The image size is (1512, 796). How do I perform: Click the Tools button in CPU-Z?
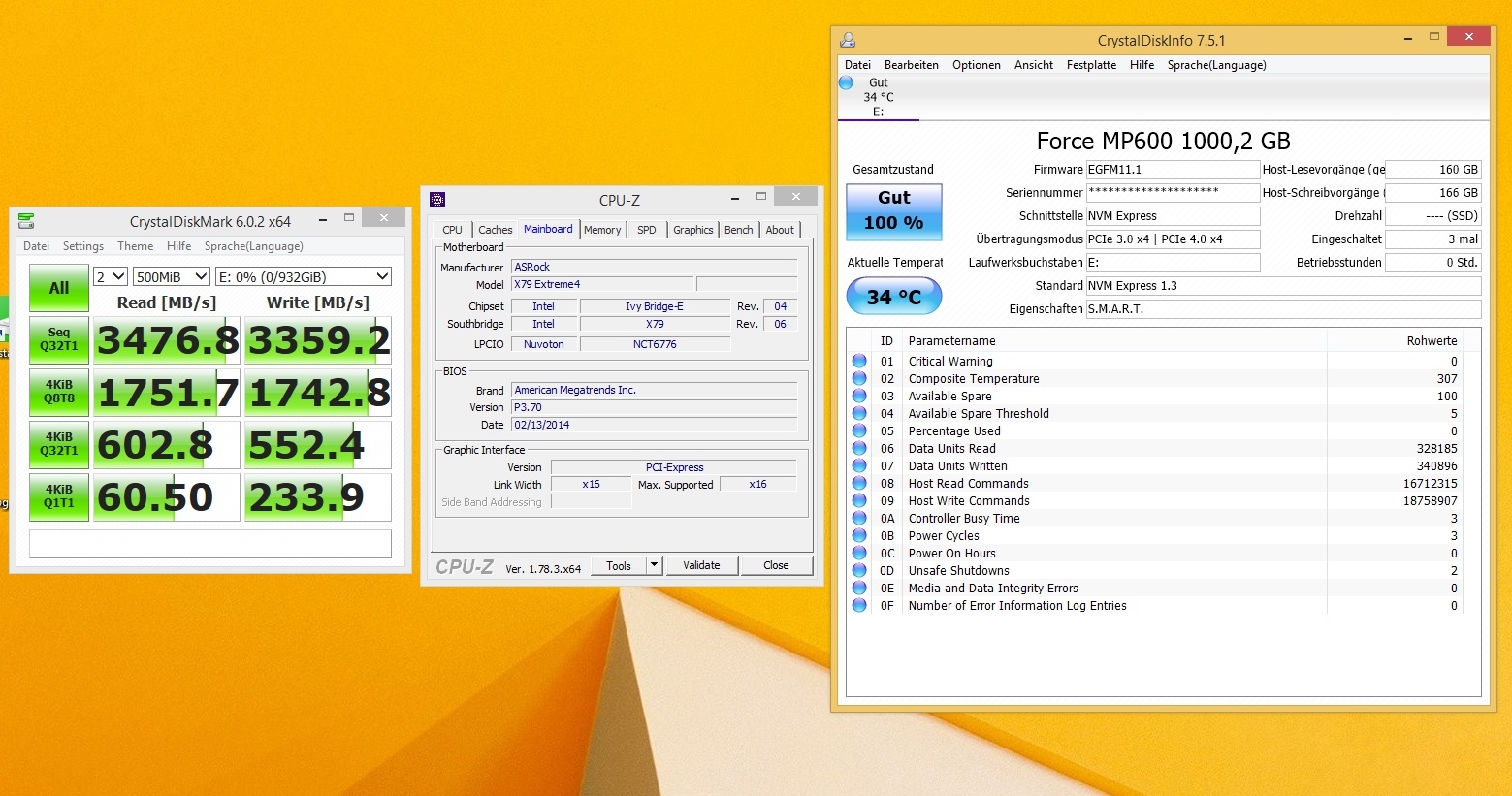coord(619,565)
